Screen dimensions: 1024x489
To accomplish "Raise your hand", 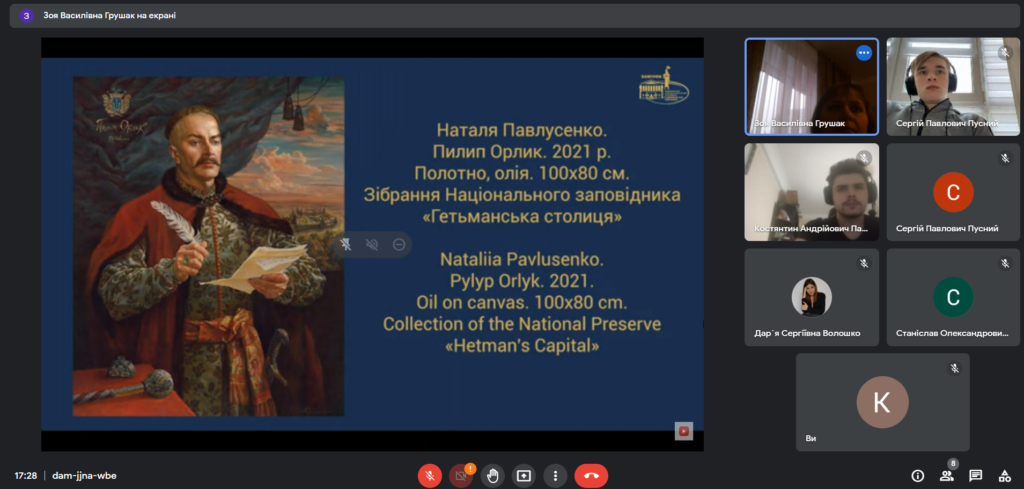I will (x=492, y=476).
